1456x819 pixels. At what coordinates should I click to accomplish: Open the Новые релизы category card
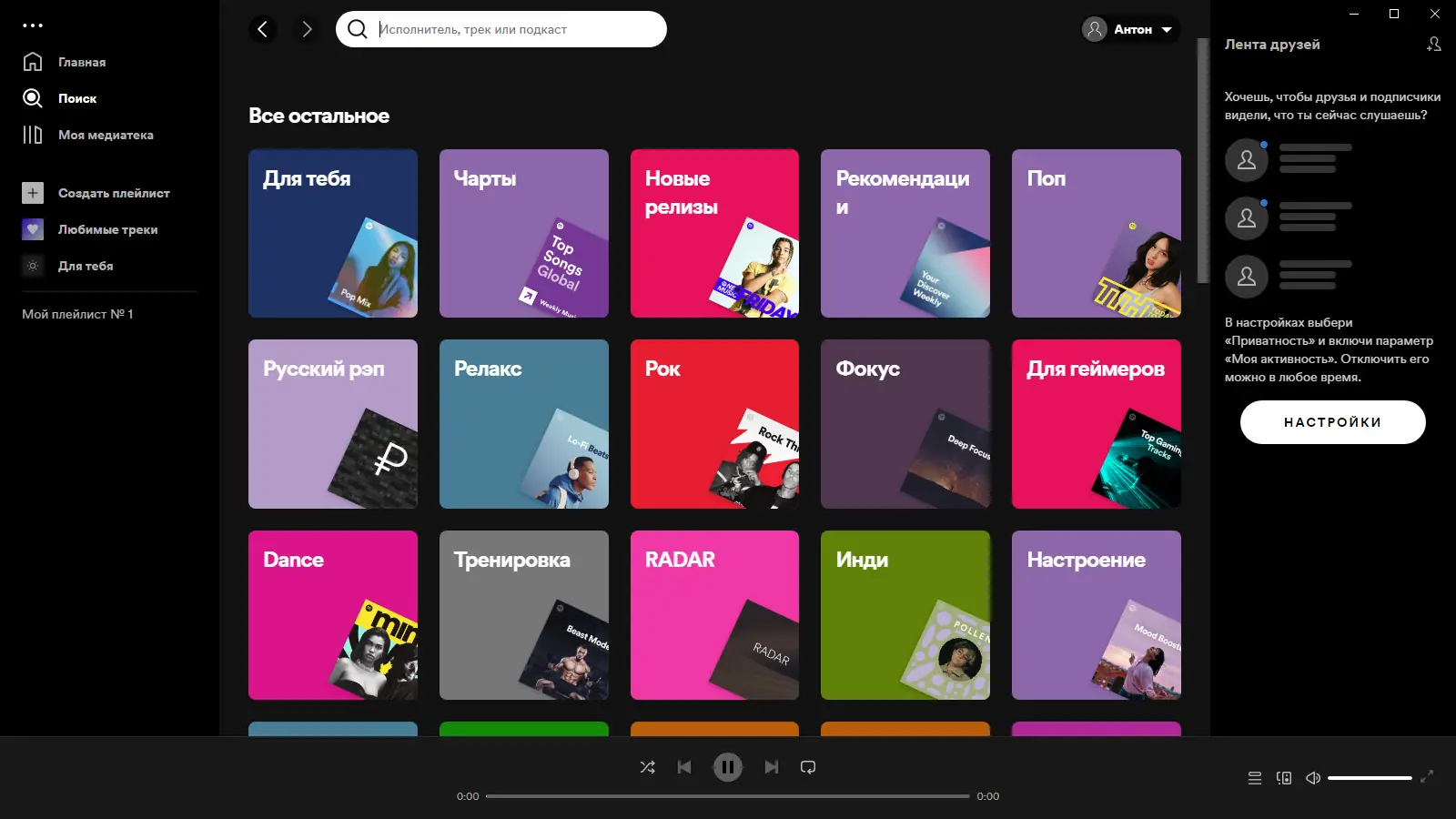[714, 233]
